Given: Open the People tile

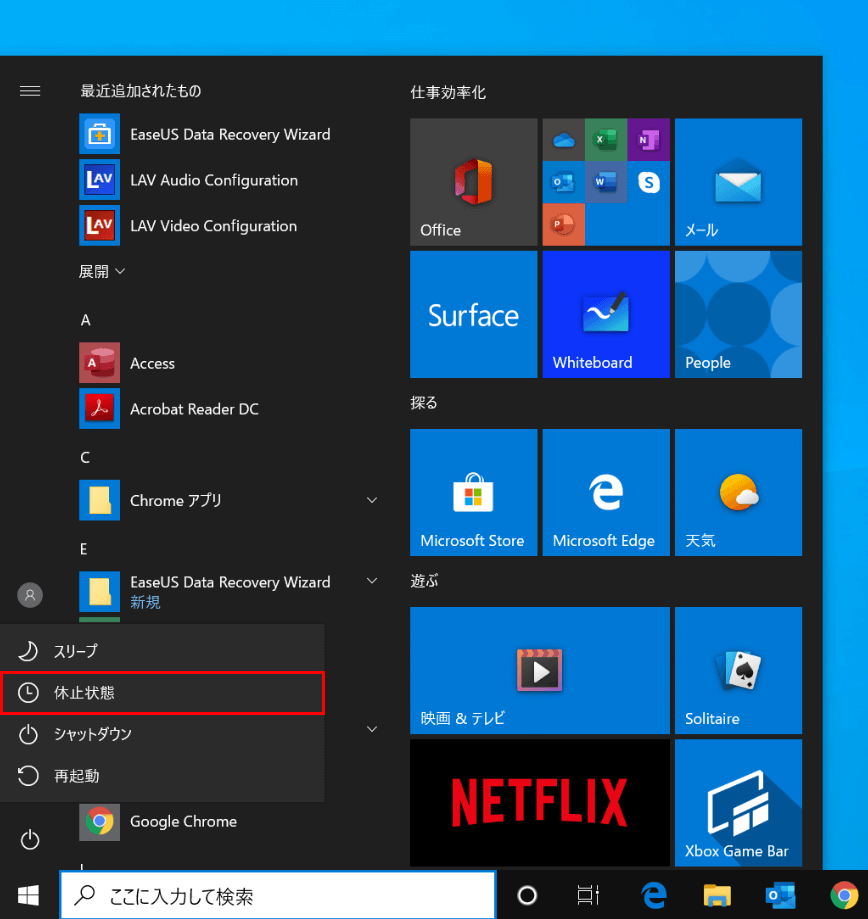Looking at the screenshot, I should [738, 314].
